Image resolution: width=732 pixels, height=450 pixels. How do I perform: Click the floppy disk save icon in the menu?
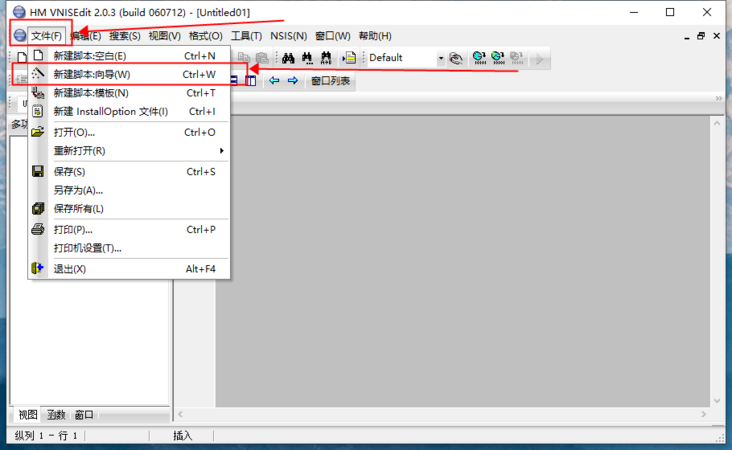pyautogui.click(x=38, y=171)
